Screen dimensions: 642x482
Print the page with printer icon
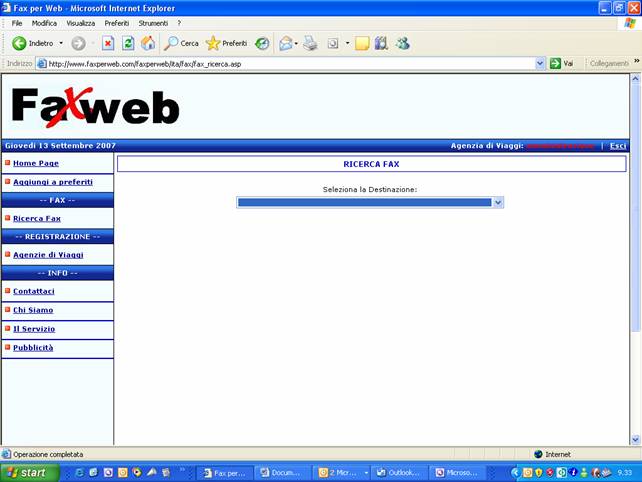310,43
